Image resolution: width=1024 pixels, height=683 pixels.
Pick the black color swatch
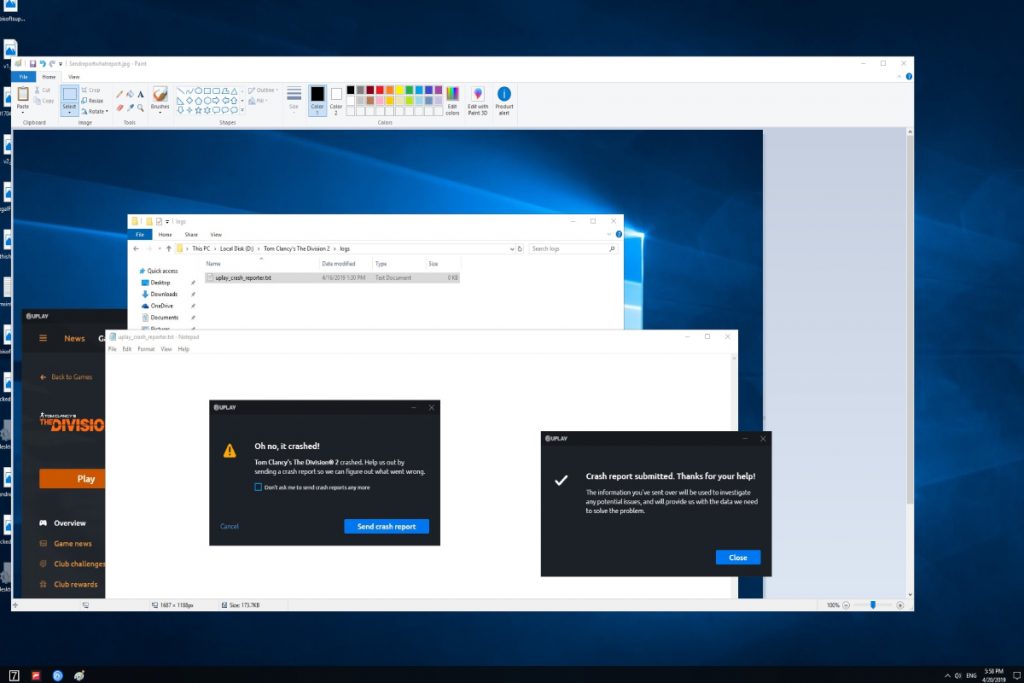point(351,90)
